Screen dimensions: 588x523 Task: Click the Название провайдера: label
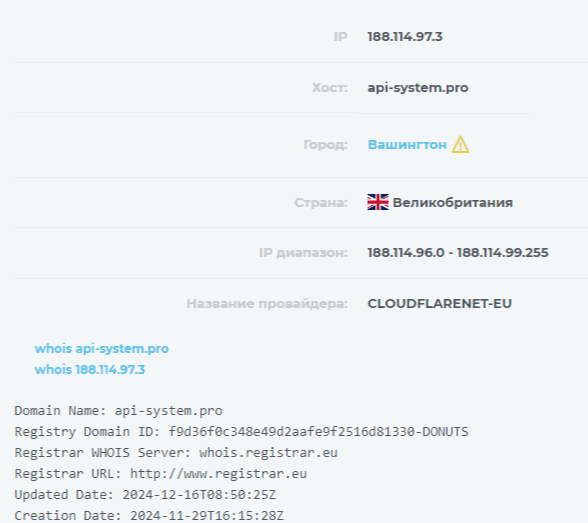[x=267, y=303]
